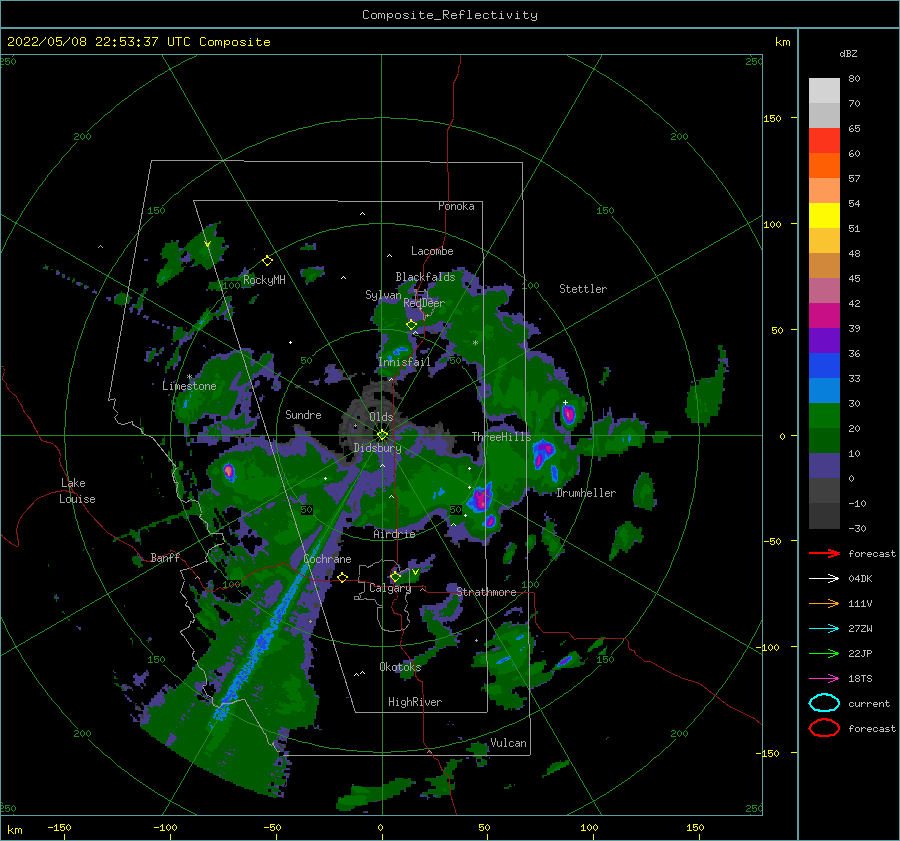
Task: Click the magenta storm core west of Sundre
Action: pos(229,472)
